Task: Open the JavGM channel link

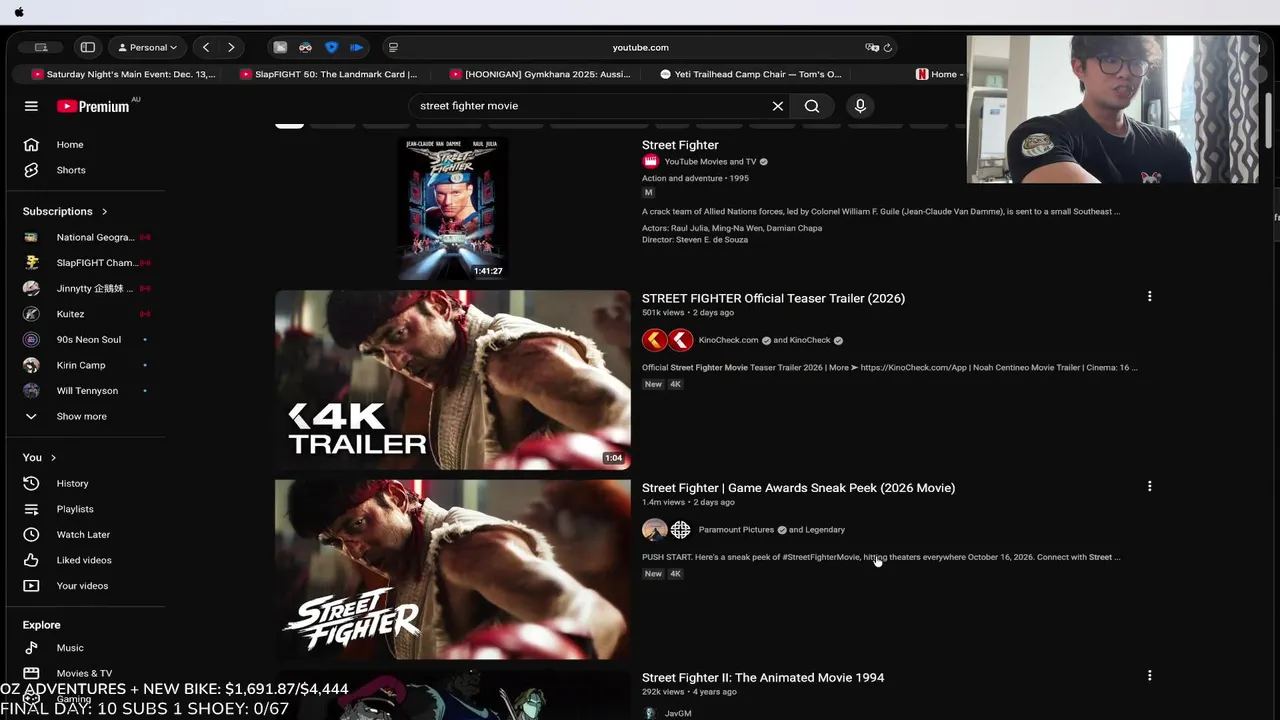Action: (x=678, y=713)
